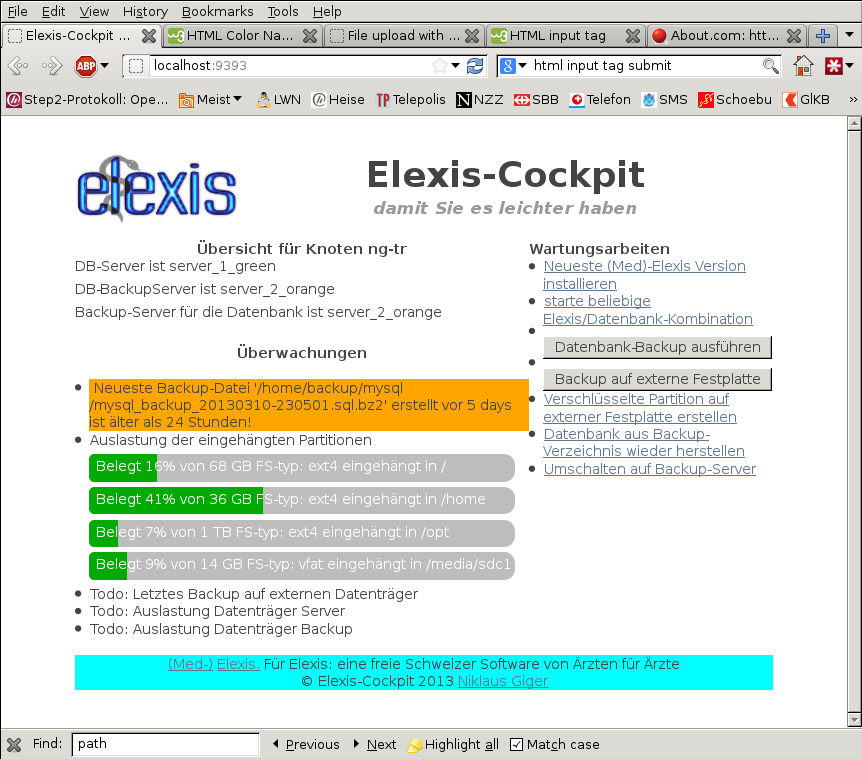Click the 7% /opt usage bar
The image size is (862, 759).
302,533
